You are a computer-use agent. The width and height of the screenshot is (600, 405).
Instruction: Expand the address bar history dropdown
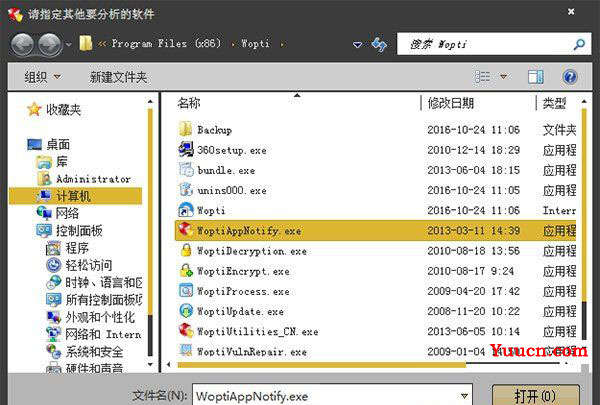(357, 45)
